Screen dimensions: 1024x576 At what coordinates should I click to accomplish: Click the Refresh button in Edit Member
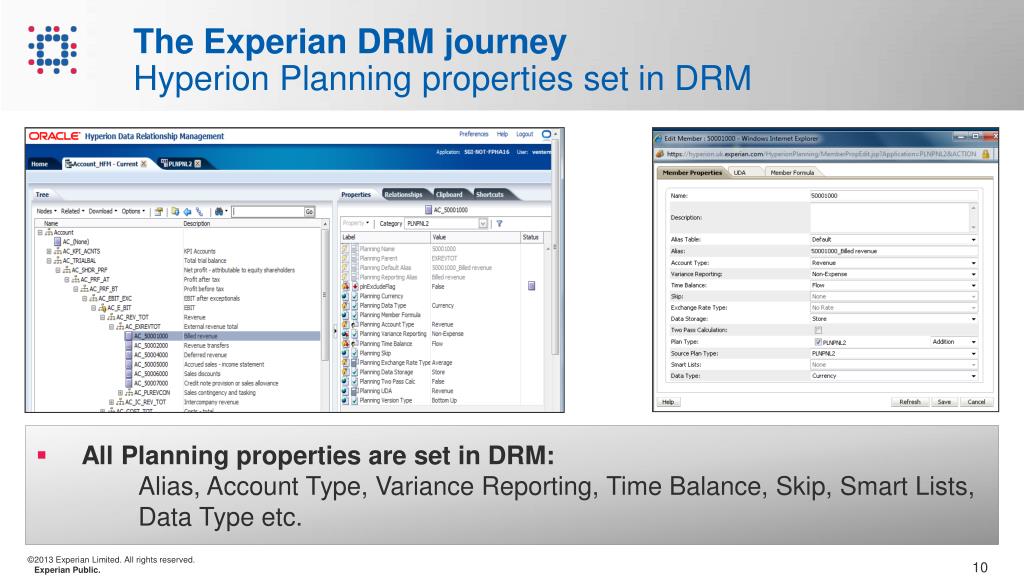[x=909, y=402]
